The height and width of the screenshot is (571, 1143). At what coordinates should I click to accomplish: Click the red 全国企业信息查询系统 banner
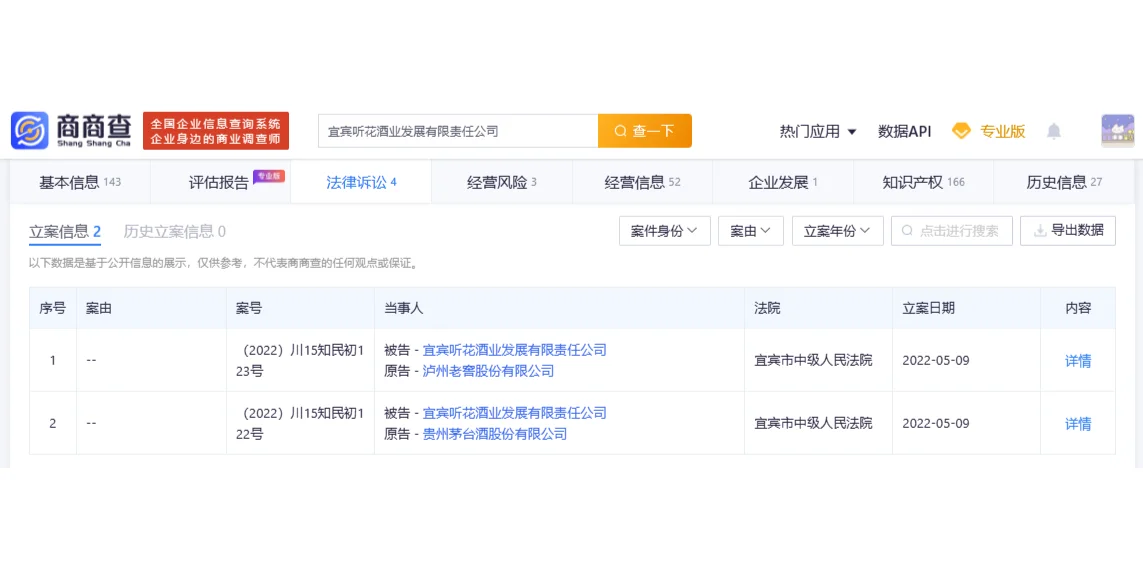click(216, 131)
